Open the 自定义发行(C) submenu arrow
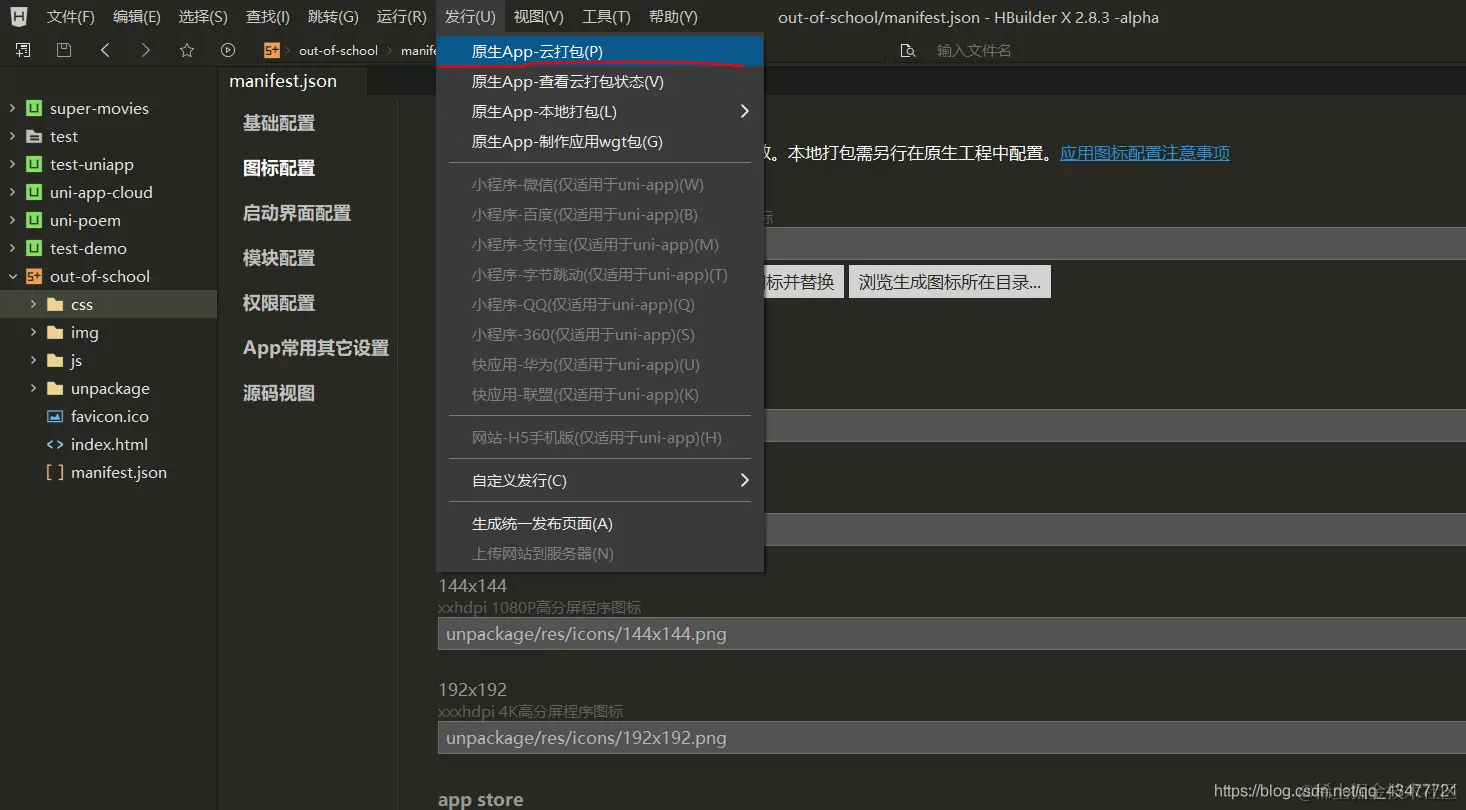Image resolution: width=1466 pixels, height=810 pixels. coord(744,480)
